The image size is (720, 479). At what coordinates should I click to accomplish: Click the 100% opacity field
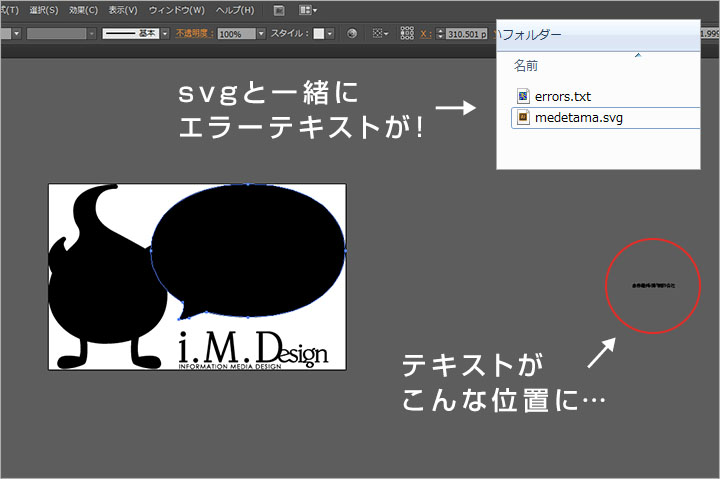tap(236, 34)
